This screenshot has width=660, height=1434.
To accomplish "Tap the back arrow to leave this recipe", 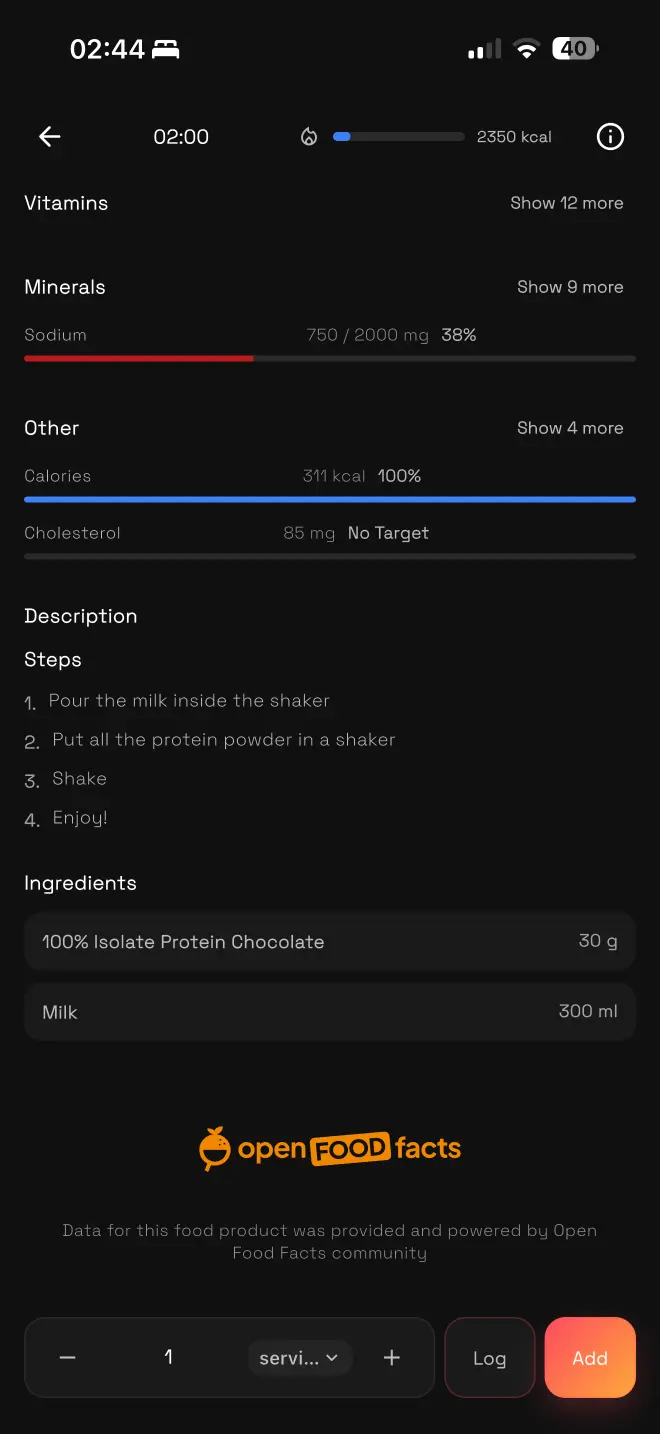I will (48, 137).
